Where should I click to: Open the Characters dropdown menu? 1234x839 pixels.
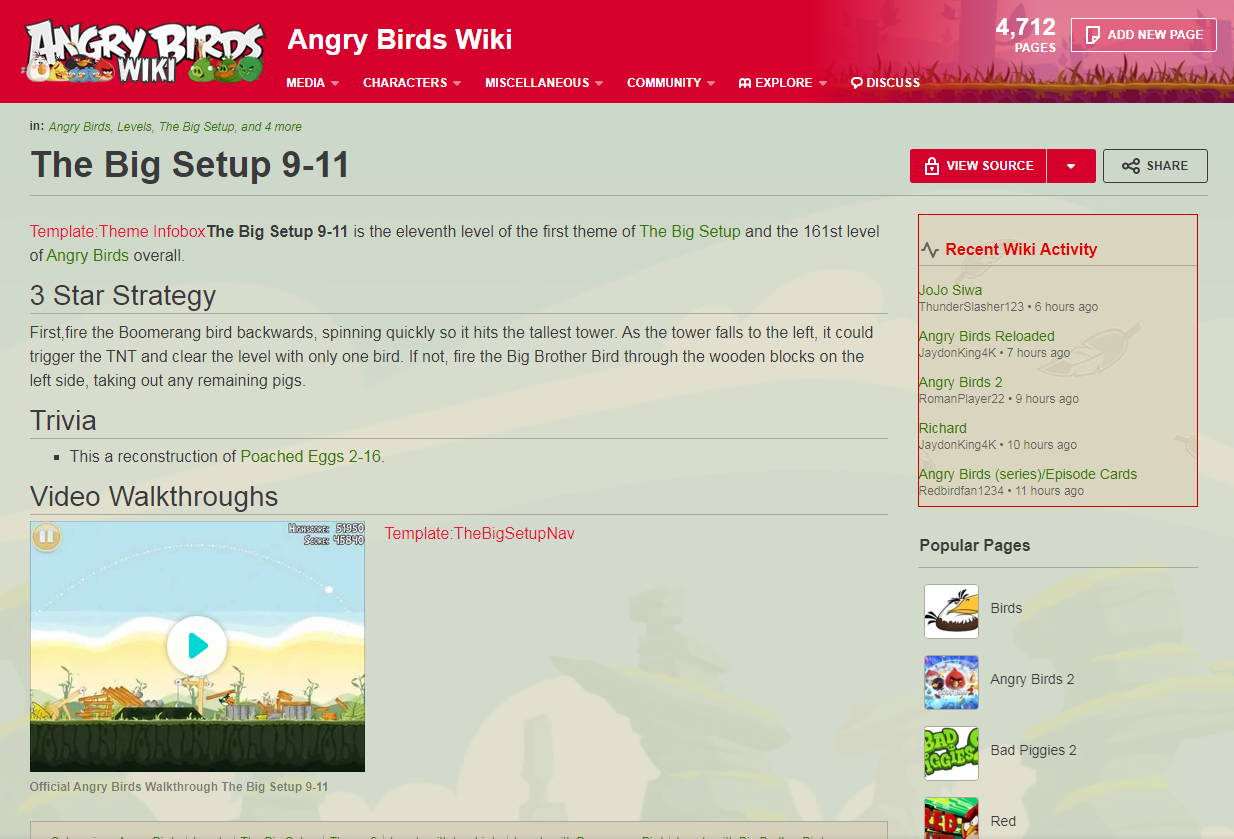point(412,83)
